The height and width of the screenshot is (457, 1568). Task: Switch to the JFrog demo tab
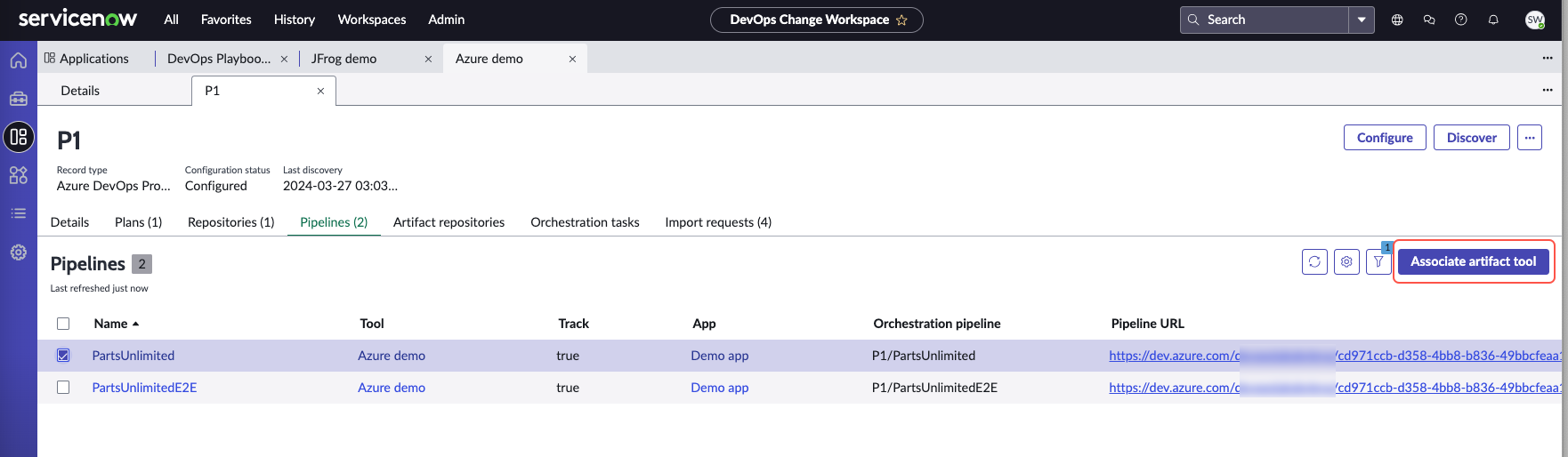pos(344,59)
